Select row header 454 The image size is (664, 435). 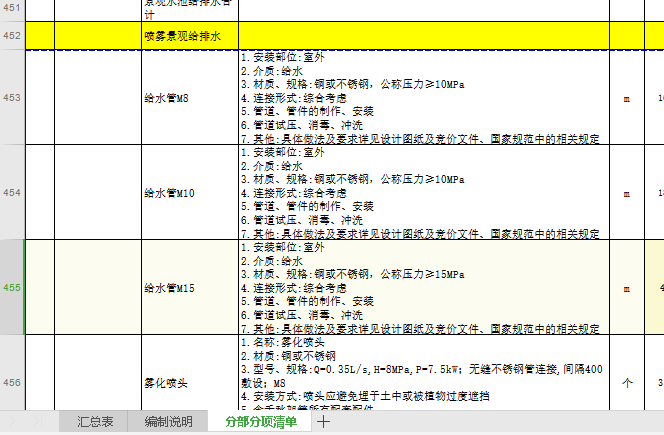[x=12, y=192]
